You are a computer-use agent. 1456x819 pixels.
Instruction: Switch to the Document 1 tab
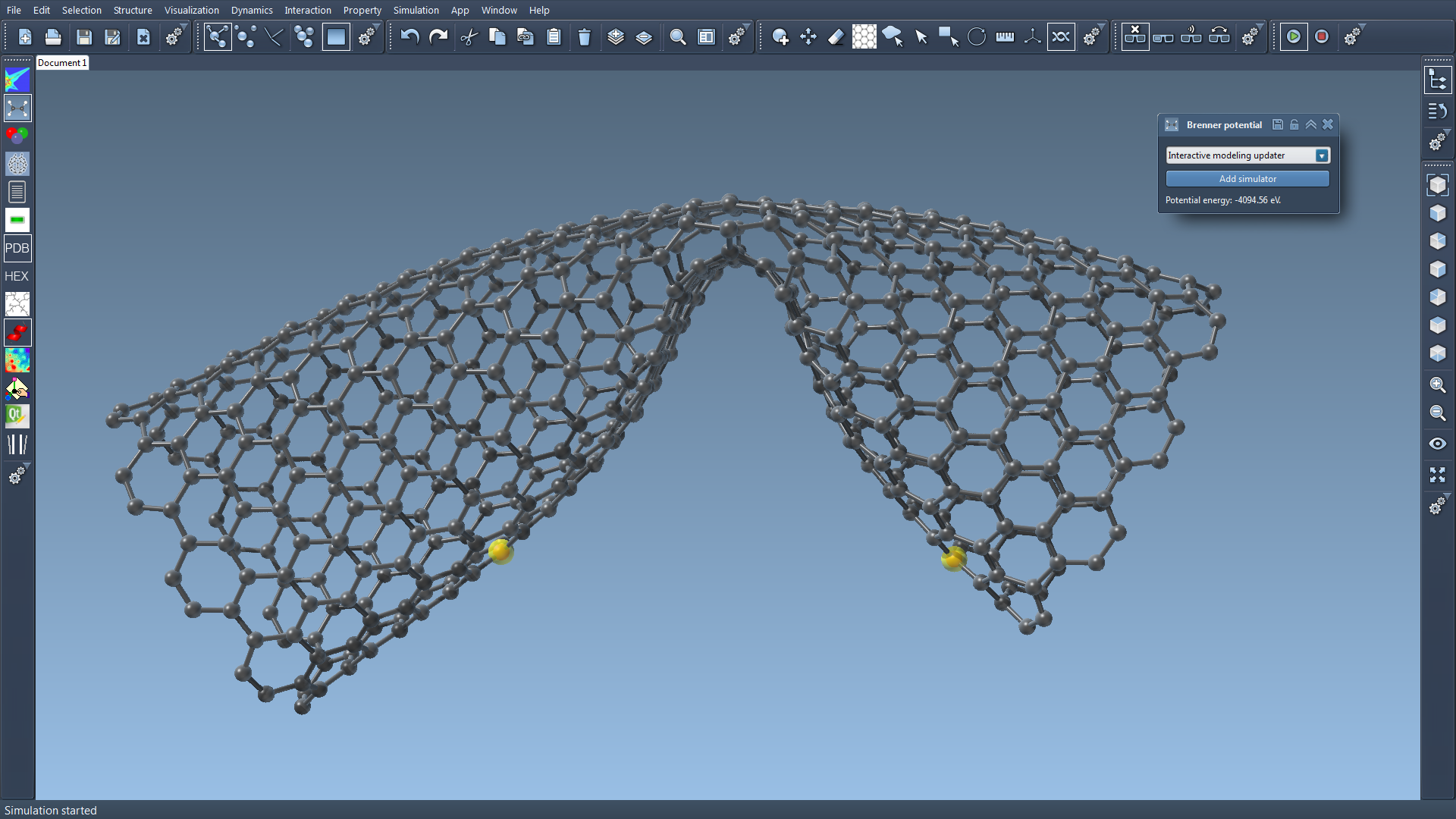pos(62,63)
